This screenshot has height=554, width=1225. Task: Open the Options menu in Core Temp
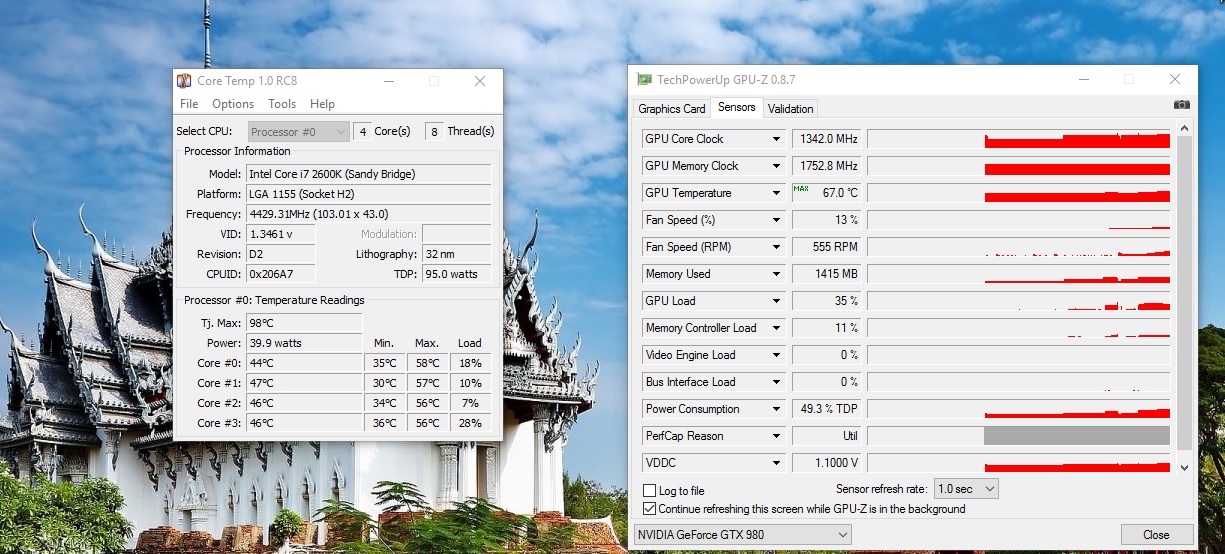(x=233, y=104)
